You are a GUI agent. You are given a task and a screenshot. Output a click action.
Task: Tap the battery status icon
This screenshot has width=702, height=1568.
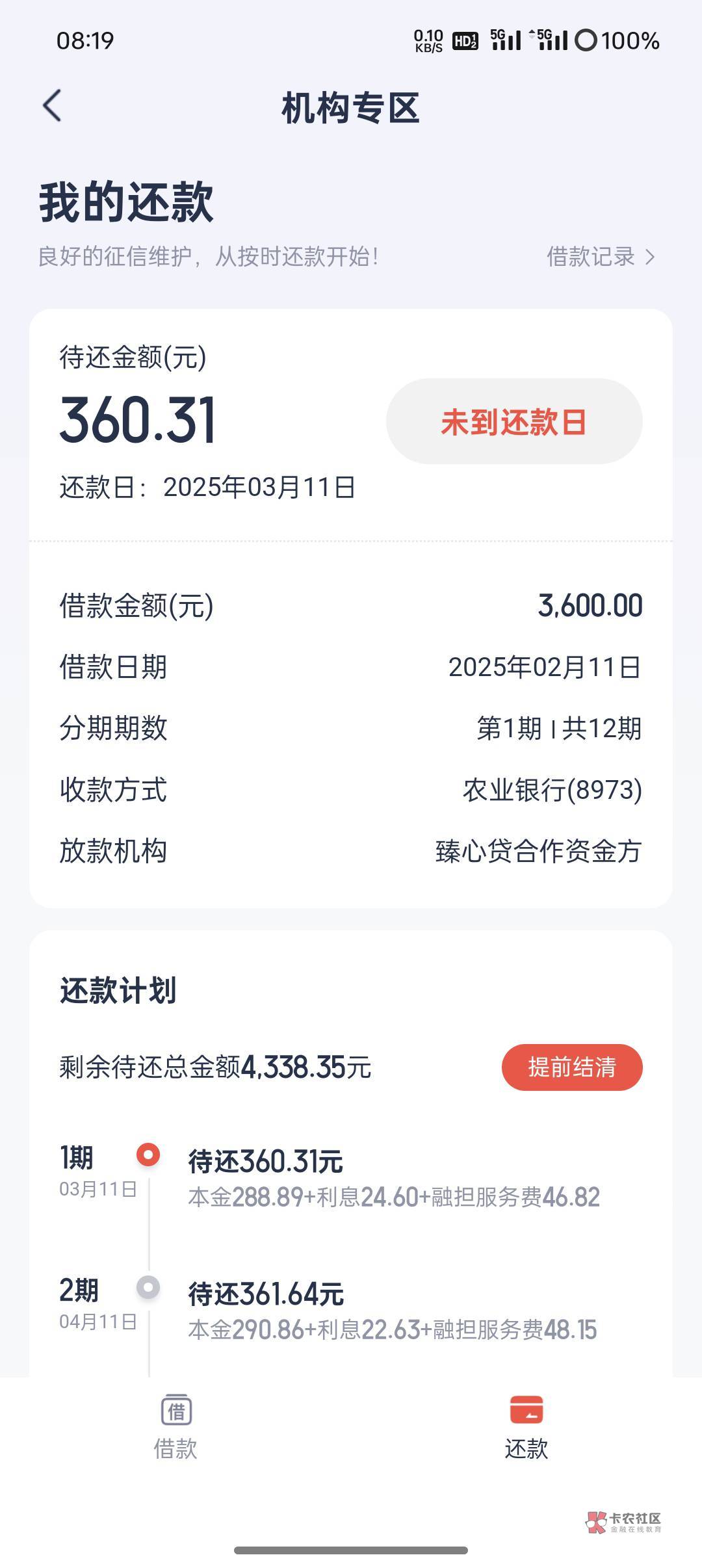coord(586,41)
